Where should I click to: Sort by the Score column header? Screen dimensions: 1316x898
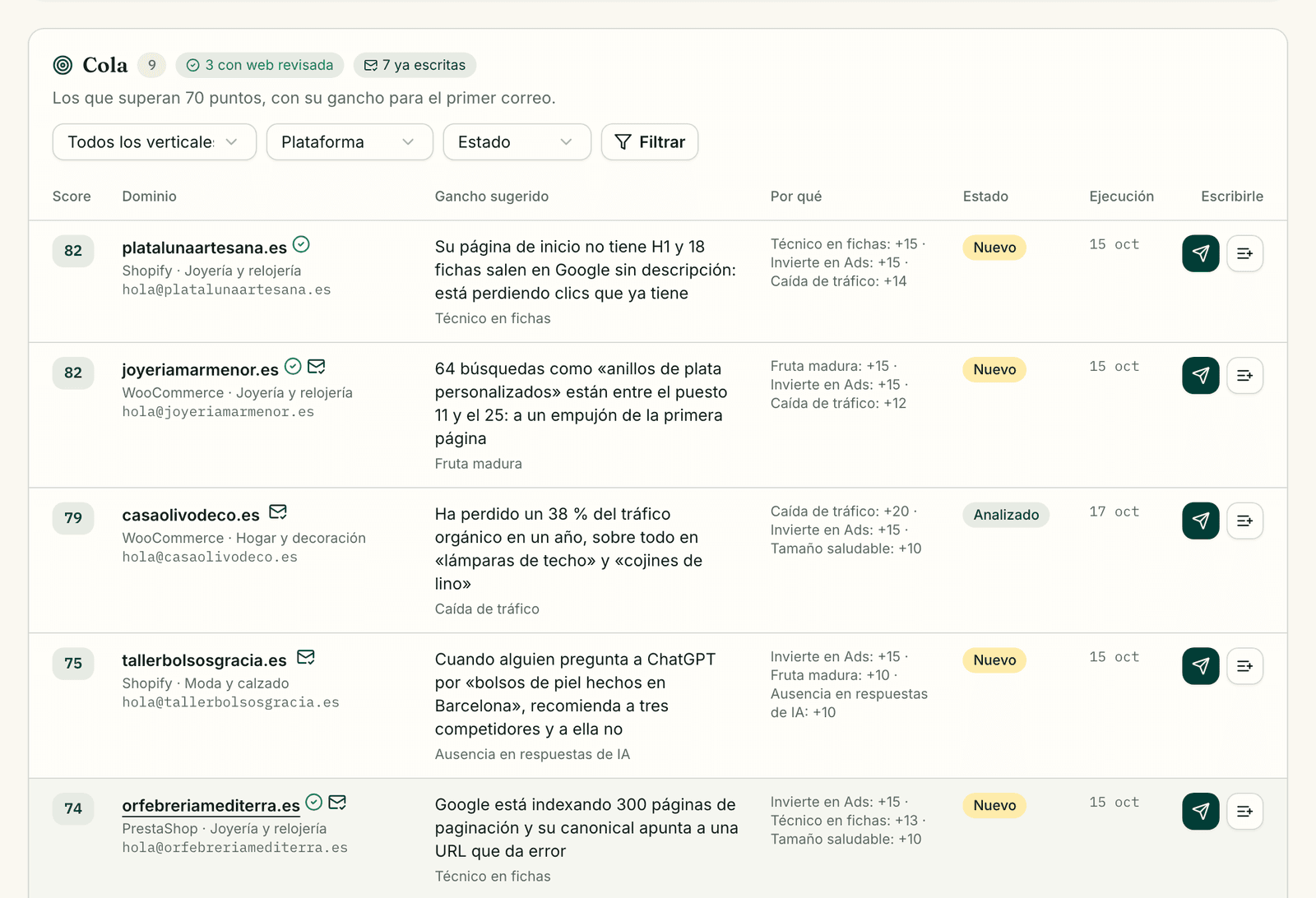tap(72, 197)
